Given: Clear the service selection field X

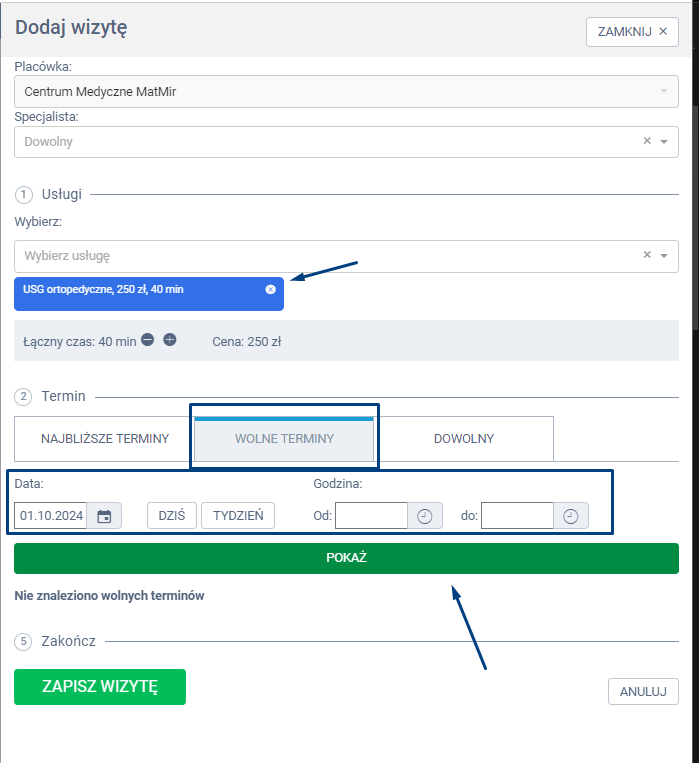Looking at the screenshot, I should pyautogui.click(x=646, y=255).
